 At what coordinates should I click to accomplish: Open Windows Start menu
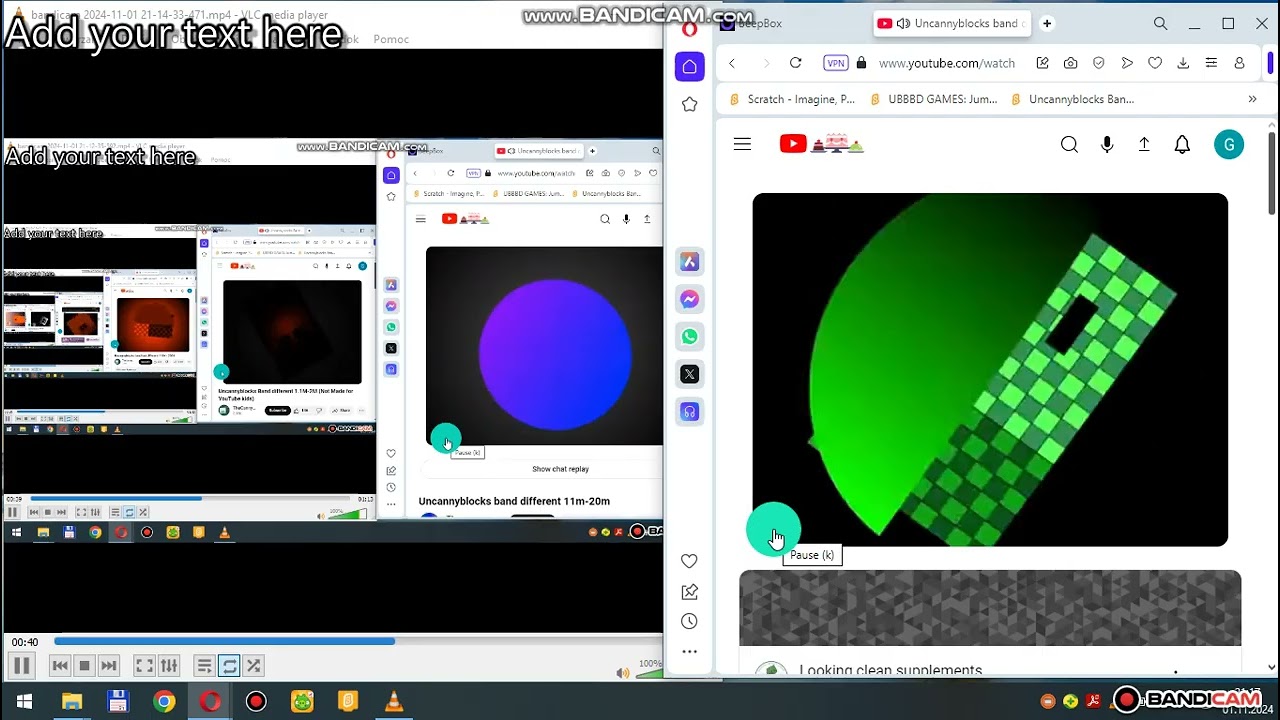click(24, 701)
